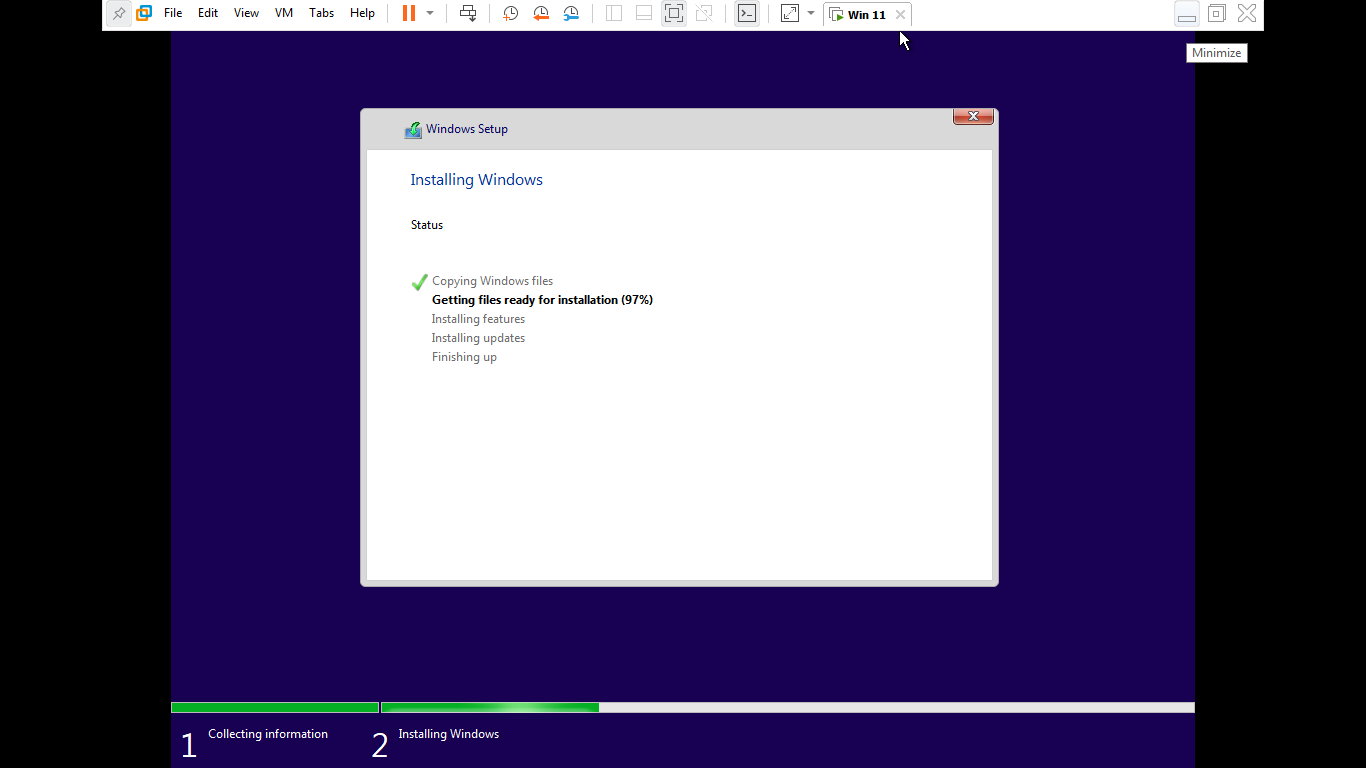
Task: Pause the virtual machine with the orange button
Action: coord(408,14)
